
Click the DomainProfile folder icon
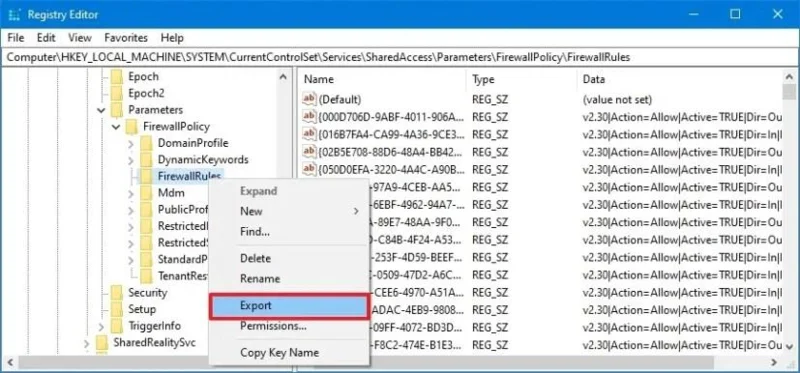click(x=146, y=143)
